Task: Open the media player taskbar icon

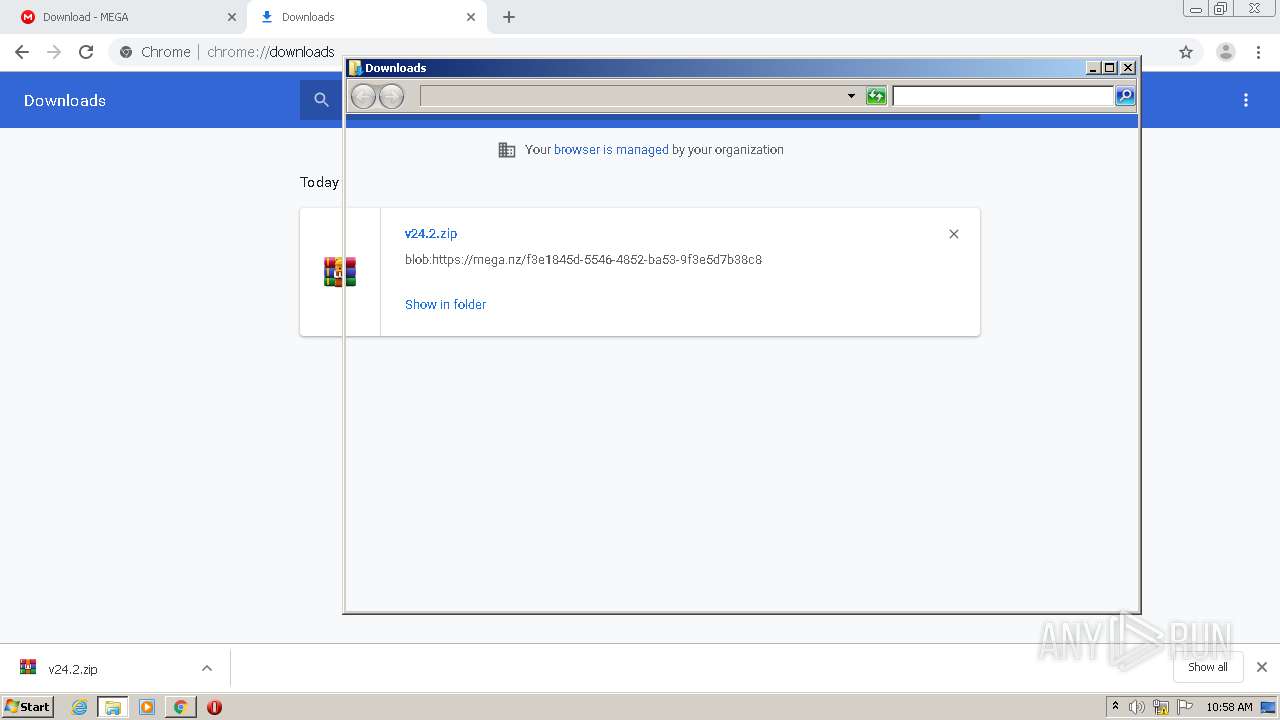Action: point(147,707)
